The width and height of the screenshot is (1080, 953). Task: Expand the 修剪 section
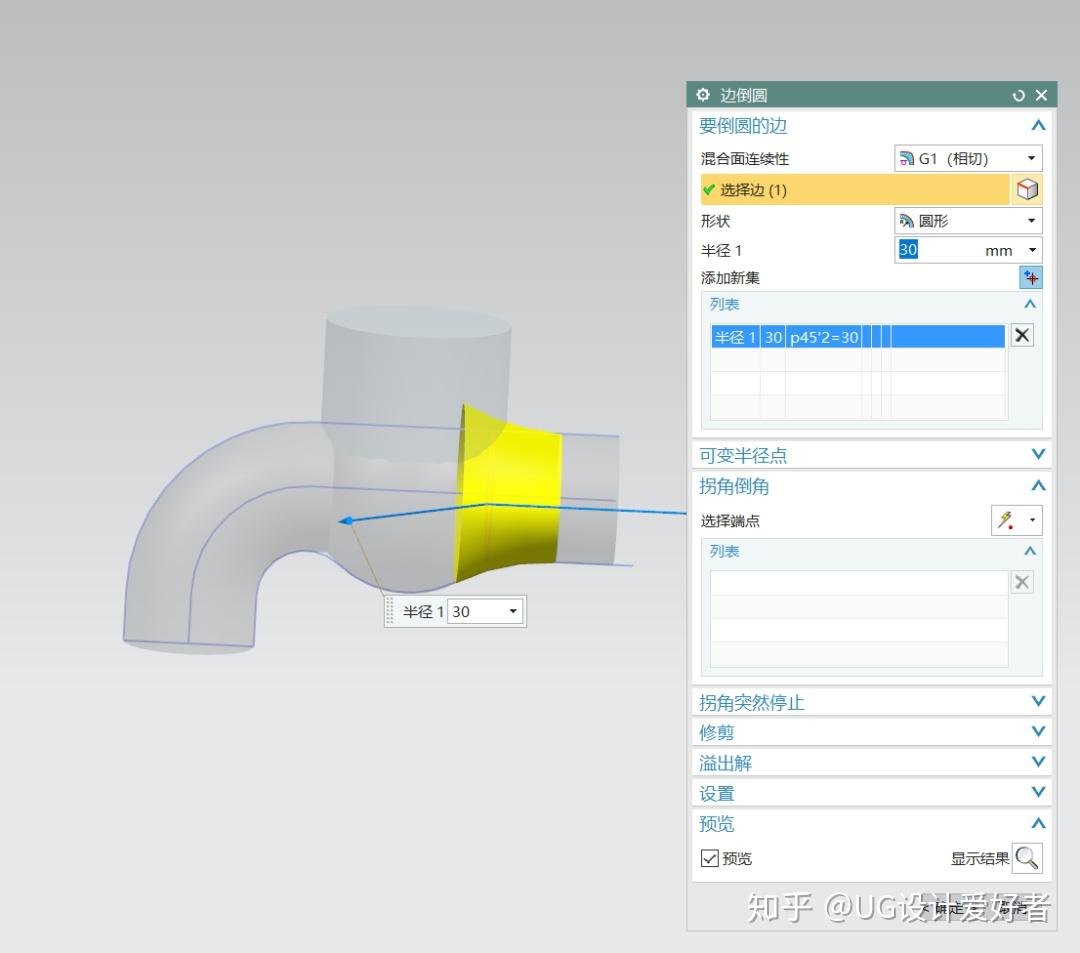click(1038, 732)
